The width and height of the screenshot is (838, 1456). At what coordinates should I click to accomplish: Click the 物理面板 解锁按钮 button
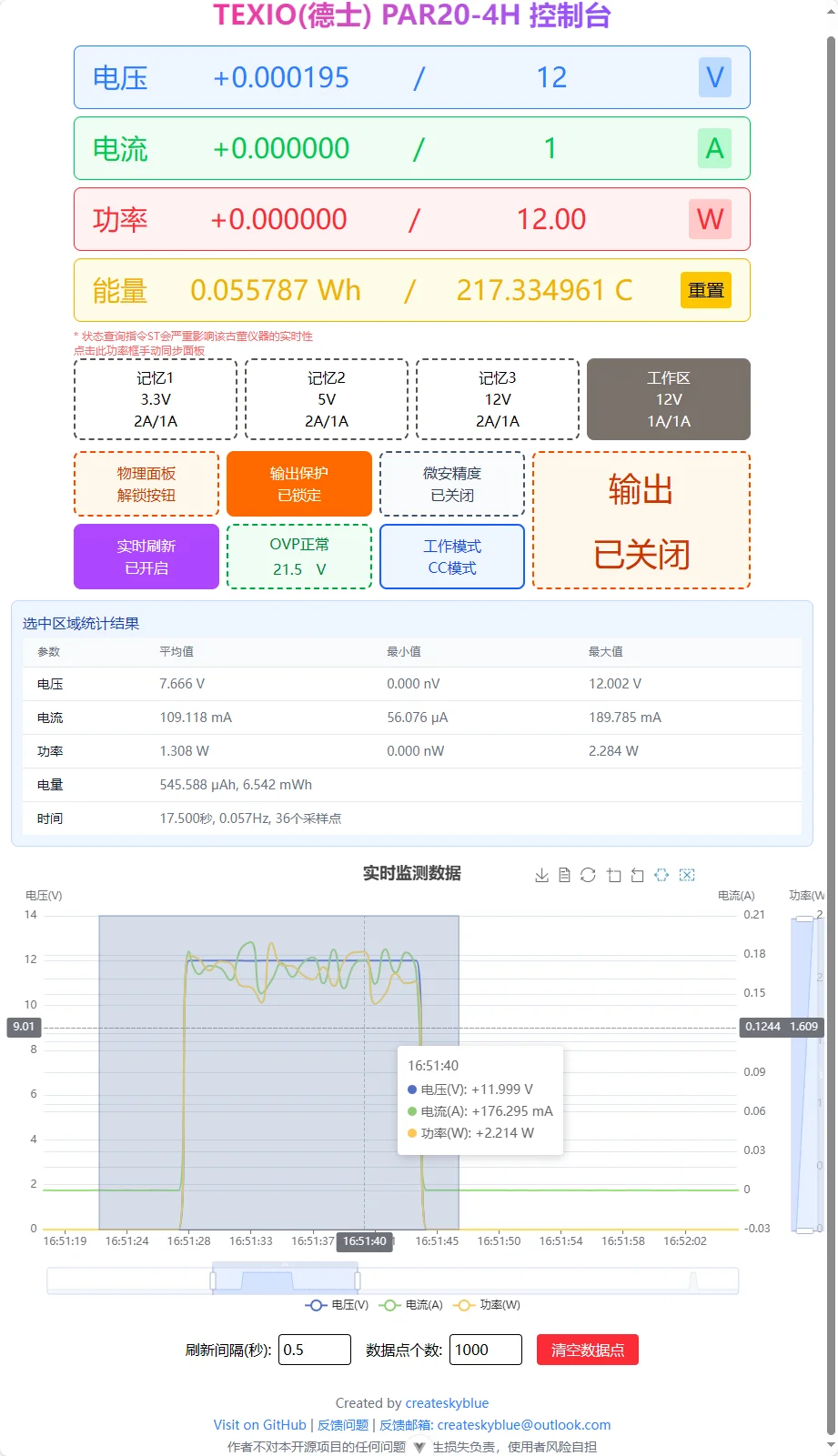coord(146,484)
